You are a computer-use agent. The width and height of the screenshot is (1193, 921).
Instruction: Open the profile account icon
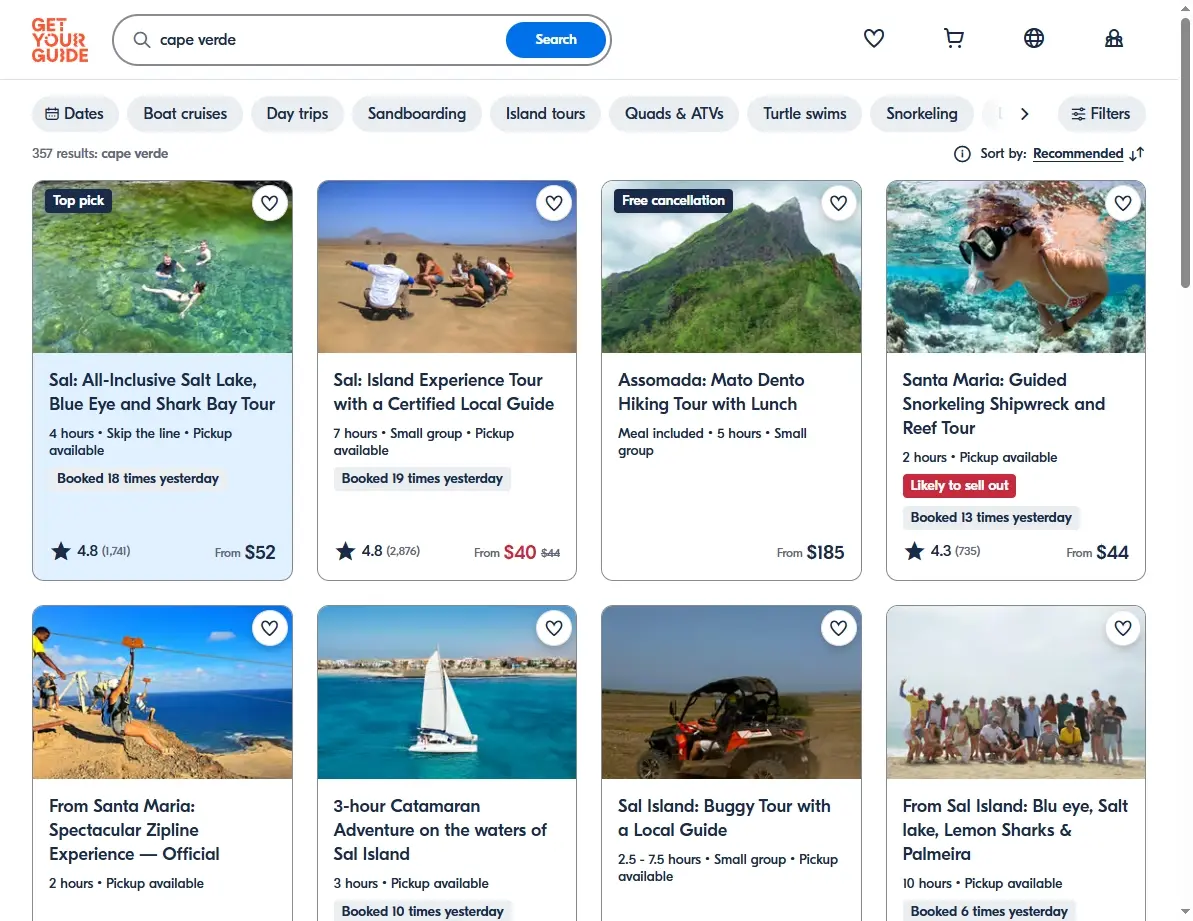tap(1113, 38)
